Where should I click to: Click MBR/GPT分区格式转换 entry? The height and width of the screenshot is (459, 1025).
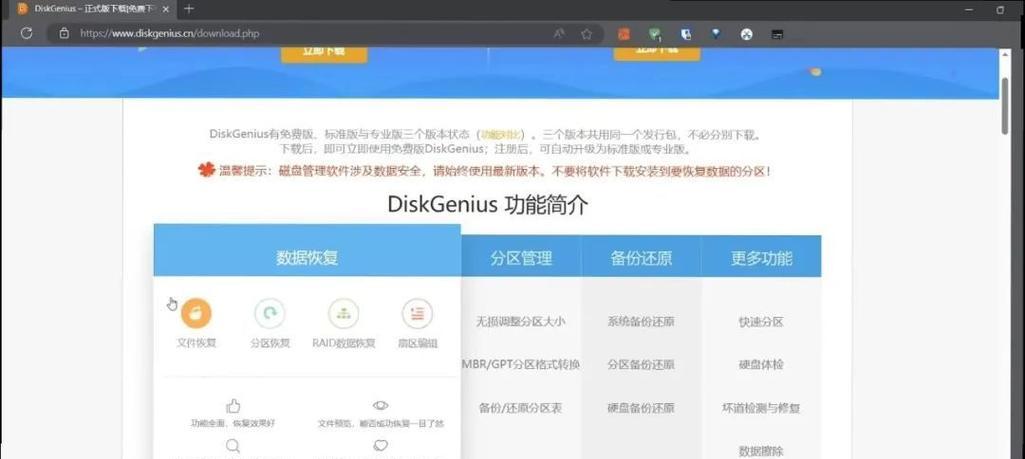pos(522,364)
